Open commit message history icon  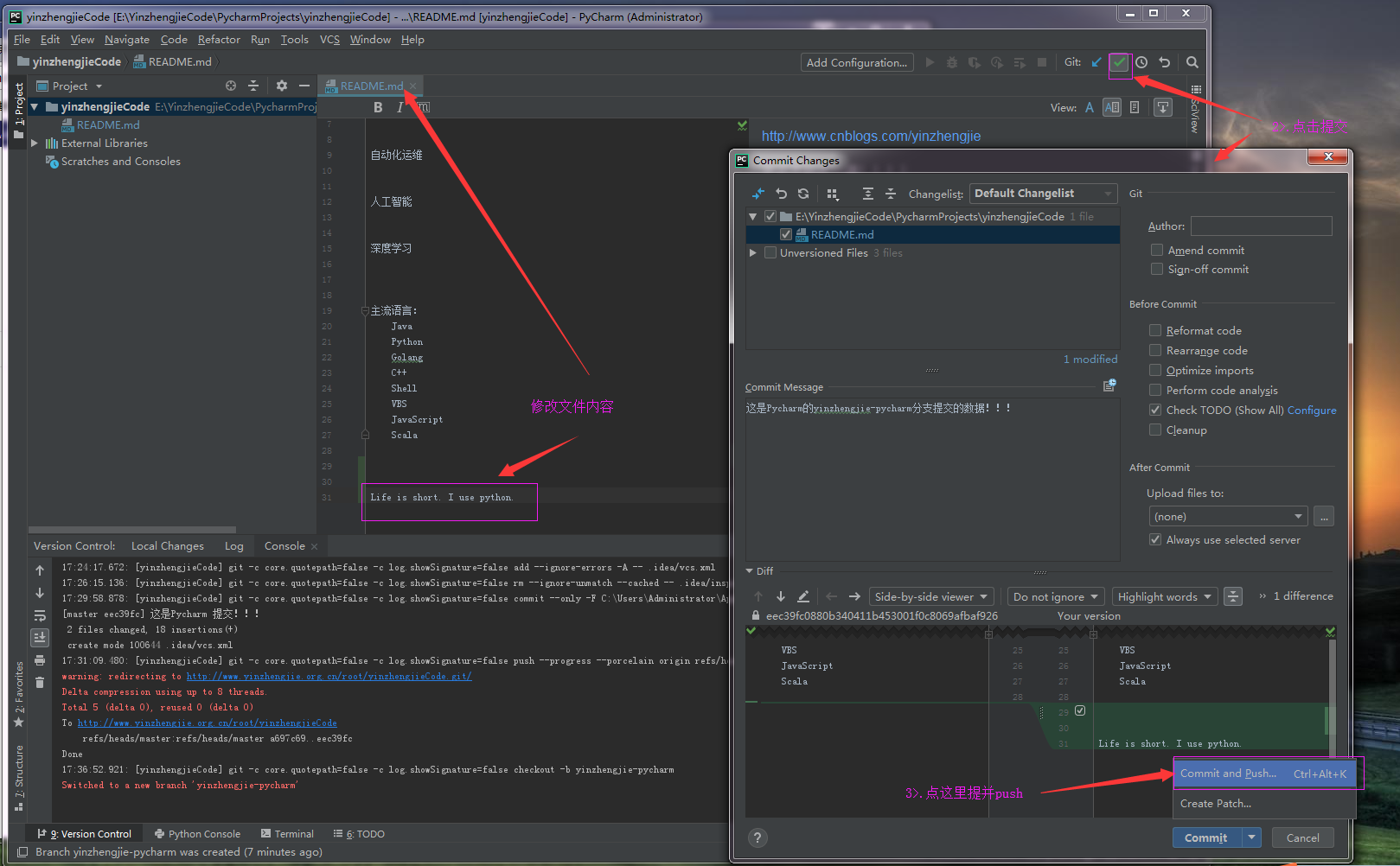point(1109,385)
